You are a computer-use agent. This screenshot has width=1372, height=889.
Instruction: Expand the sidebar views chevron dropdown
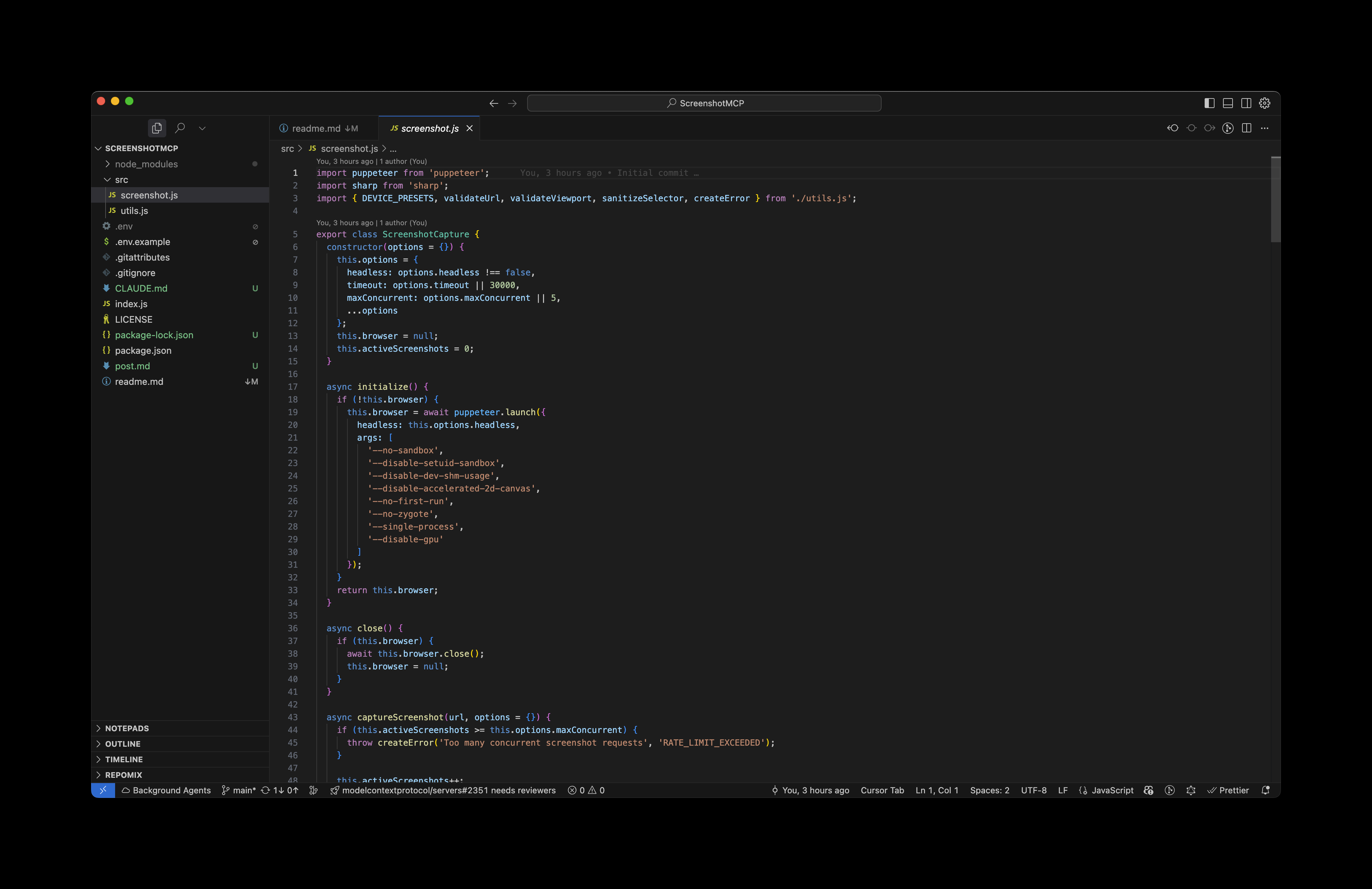point(202,128)
